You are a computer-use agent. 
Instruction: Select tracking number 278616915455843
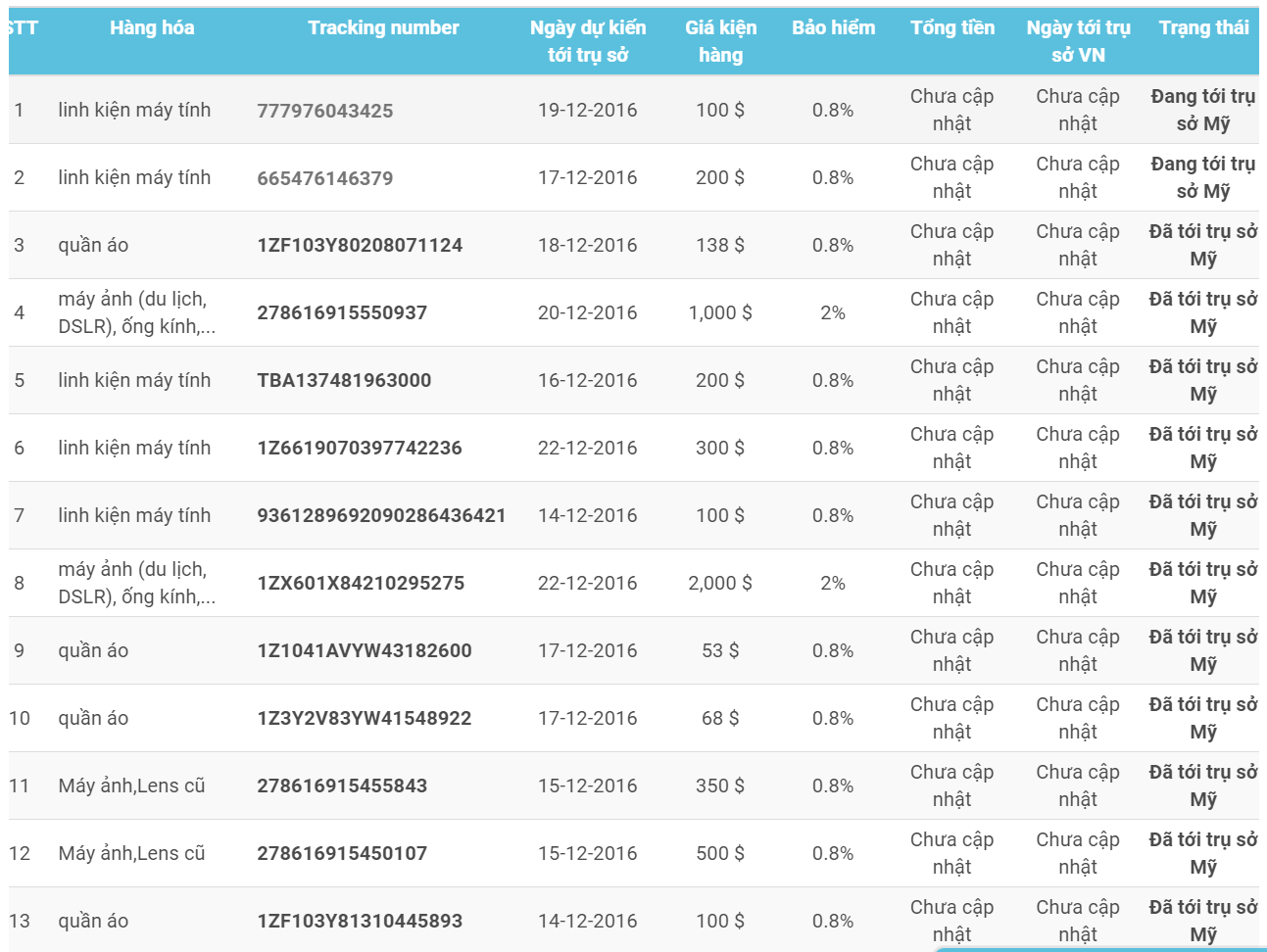click(x=342, y=785)
